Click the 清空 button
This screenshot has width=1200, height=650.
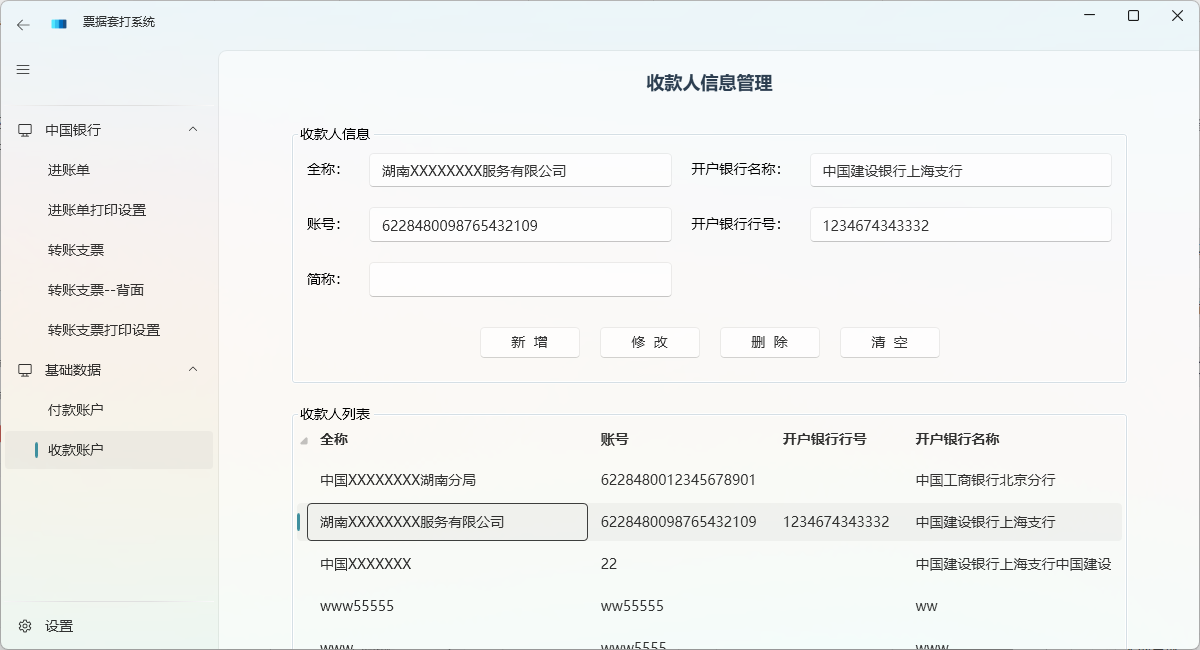(x=889, y=342)
